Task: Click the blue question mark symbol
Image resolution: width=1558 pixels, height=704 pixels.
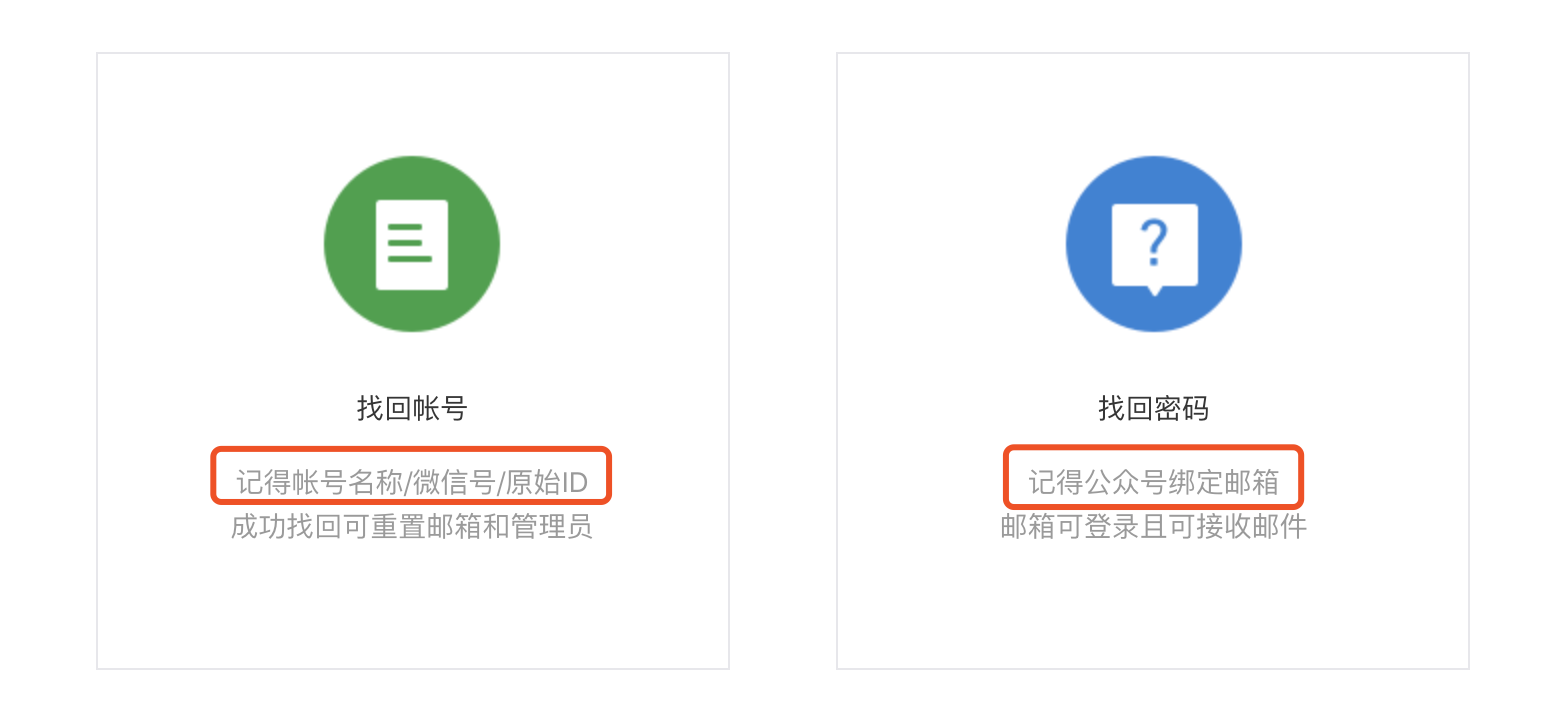Action: tap(1154, 244)
